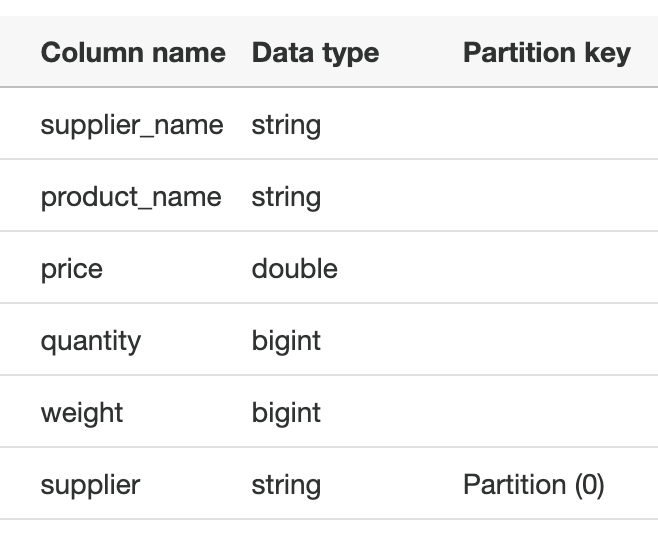Click the double data type cell
Image resolution: width=658 pixels, height=538 pixels.
(295, 269)
